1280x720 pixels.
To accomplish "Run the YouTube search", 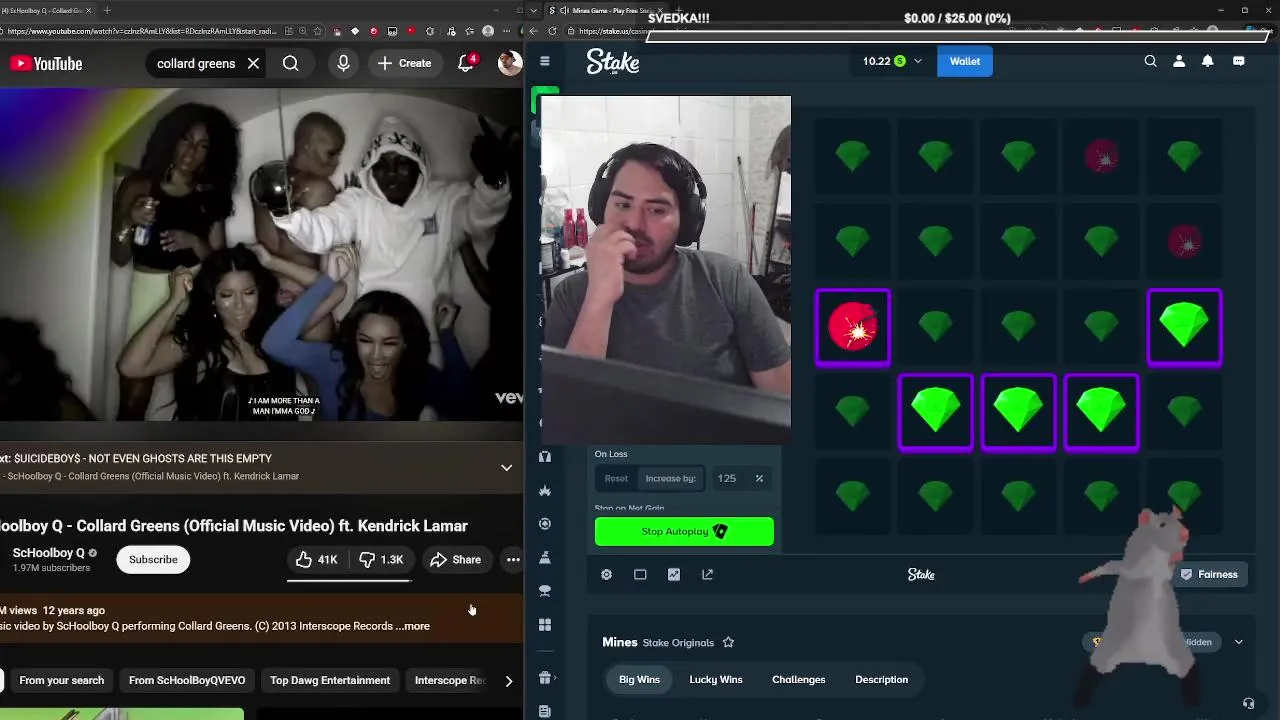I will [290, 63].
